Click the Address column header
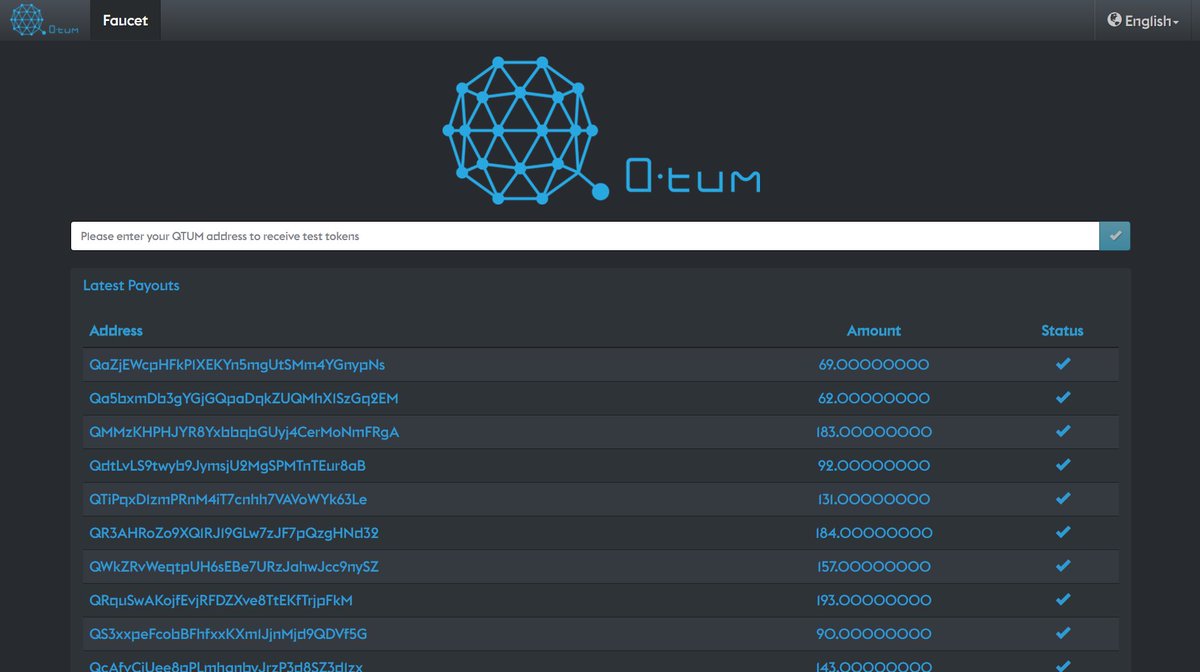1200x672 pixels. click(x=116, y=330)
